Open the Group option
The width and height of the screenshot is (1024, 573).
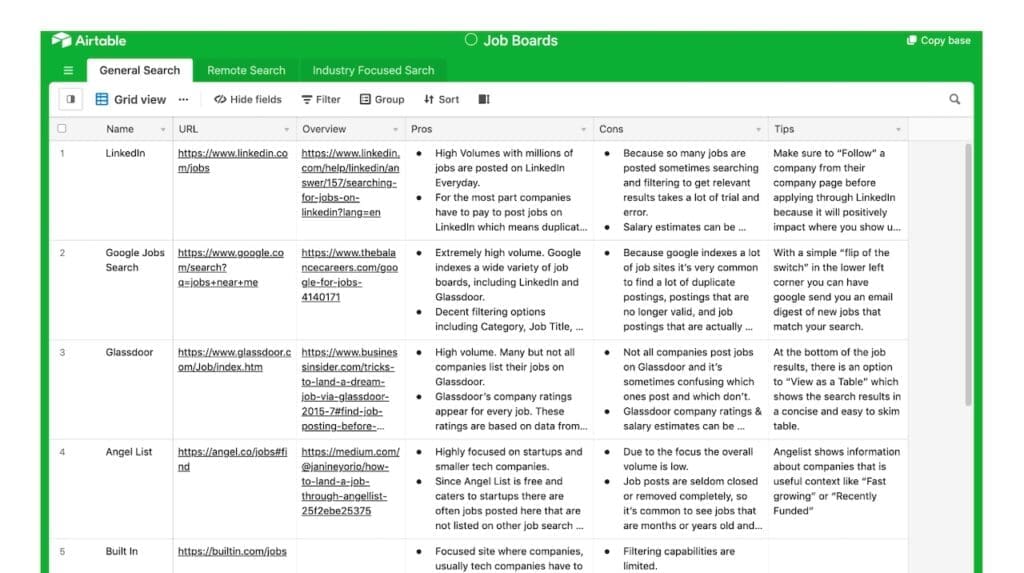(382, 99)
